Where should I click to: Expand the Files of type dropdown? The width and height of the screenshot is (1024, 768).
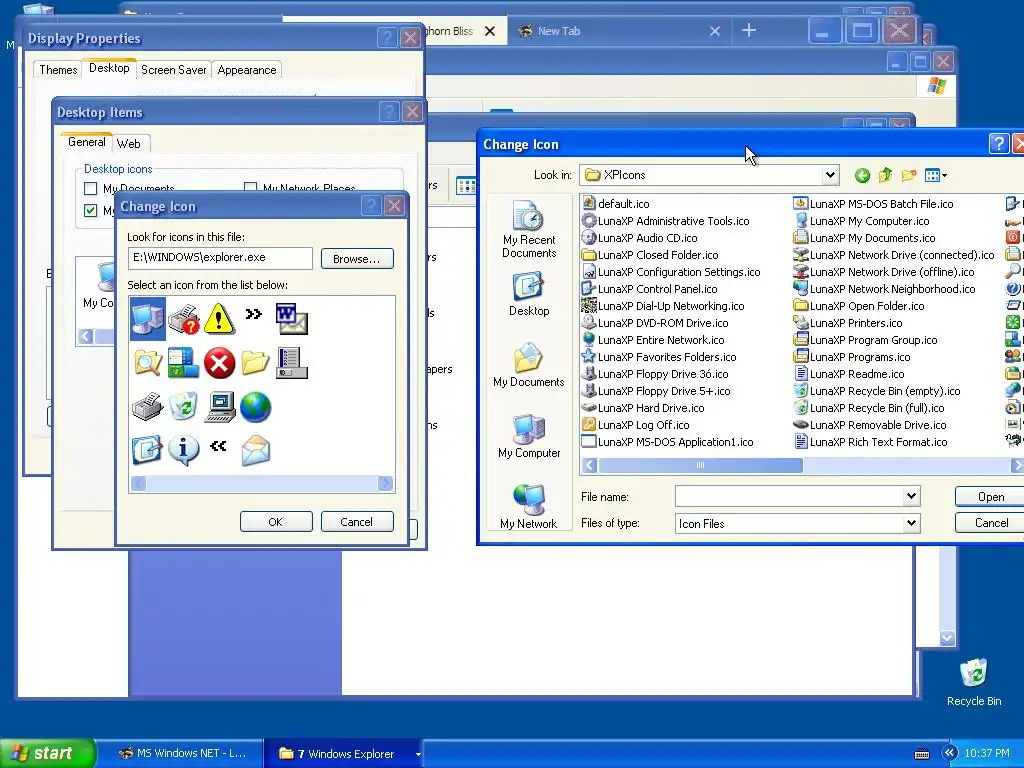point(912,523)
